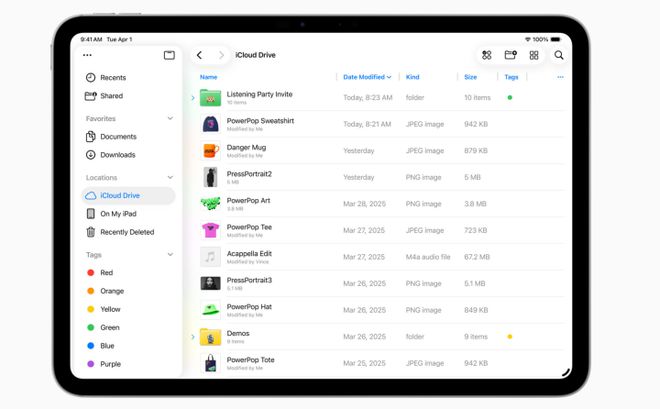Viewport: 660px width, 409px height.
Task: Collapse the Favorites section
Action: pyautogui.click(x=170, y=118)
